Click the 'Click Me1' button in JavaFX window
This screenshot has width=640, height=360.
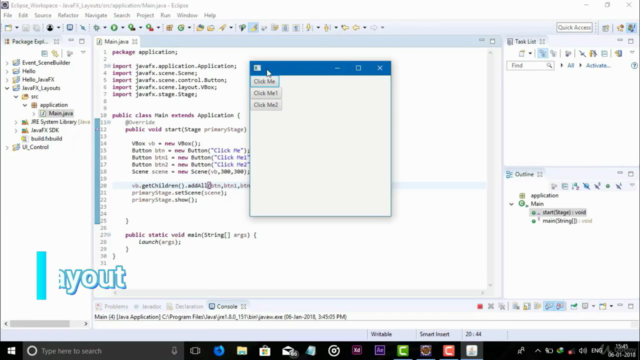pos(266,93)
